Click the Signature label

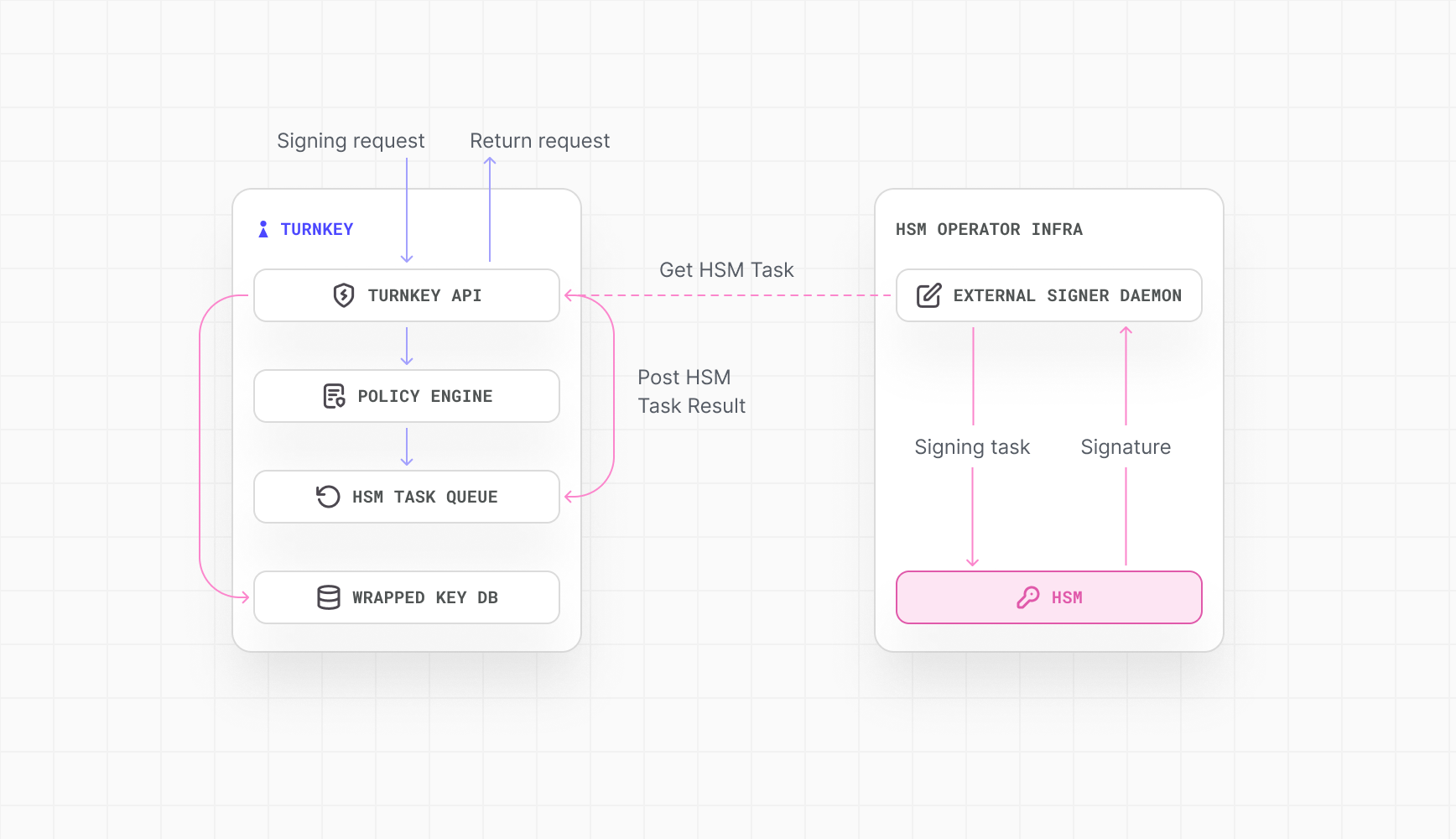[1126, 447]
